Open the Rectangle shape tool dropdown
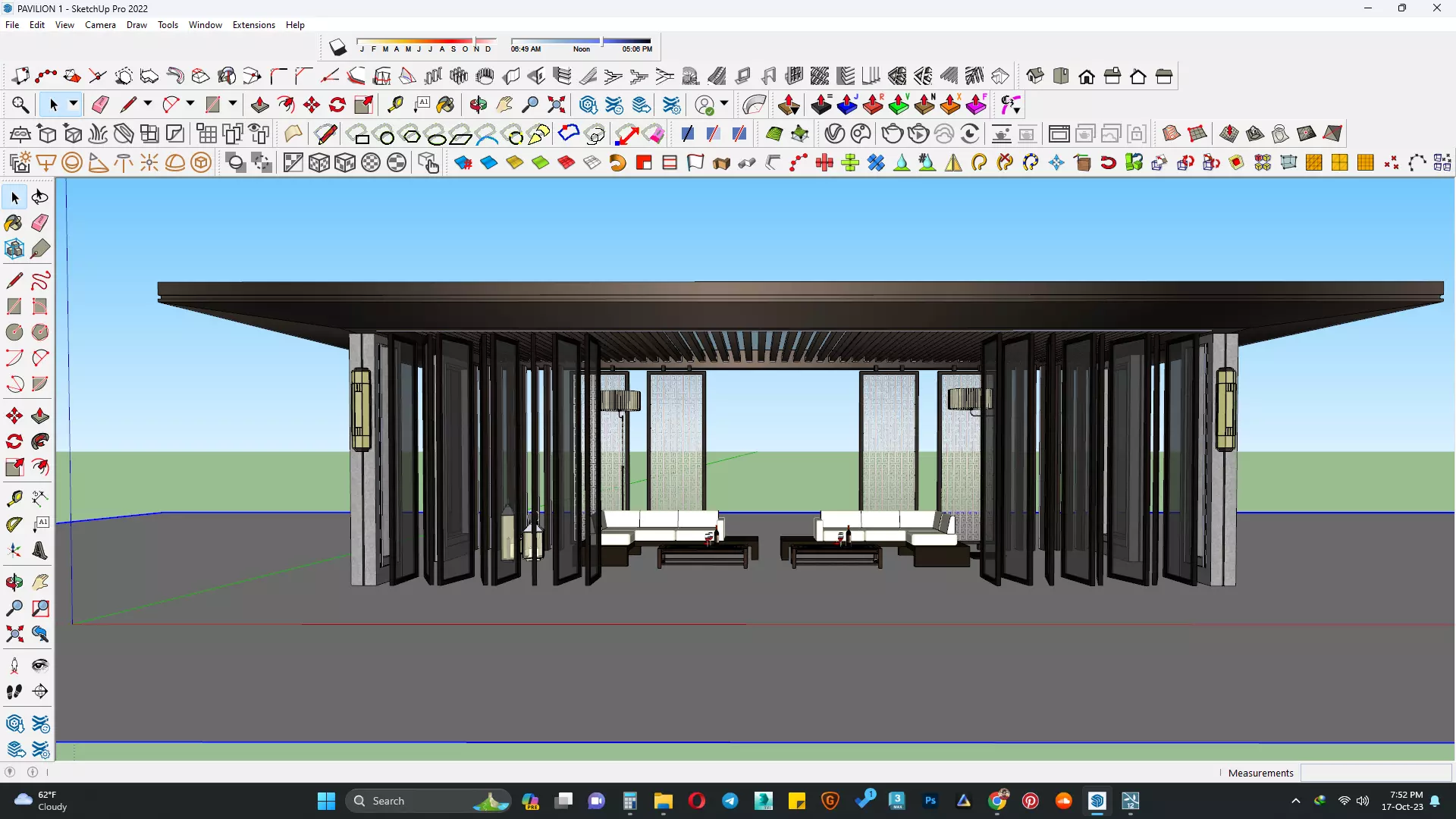The image size is (1456, 819). click(x=233, y=104)
